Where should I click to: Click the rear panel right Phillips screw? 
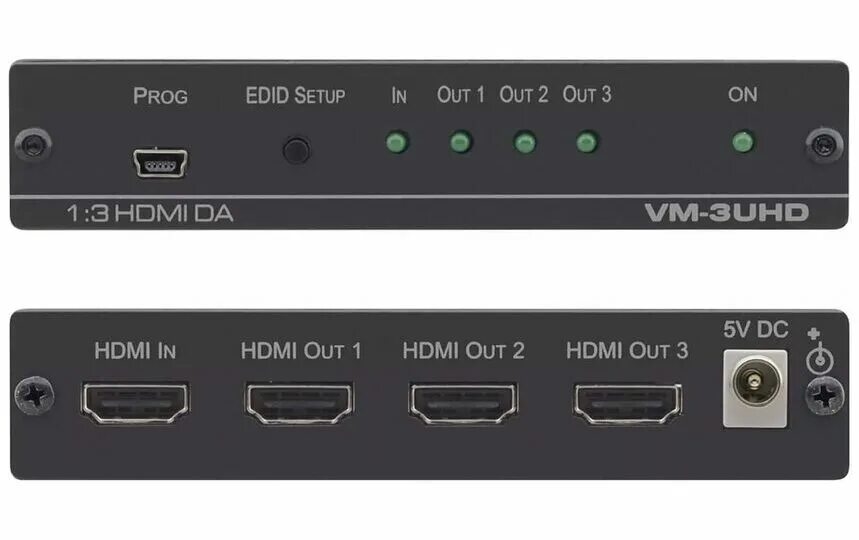pos(824,395)
